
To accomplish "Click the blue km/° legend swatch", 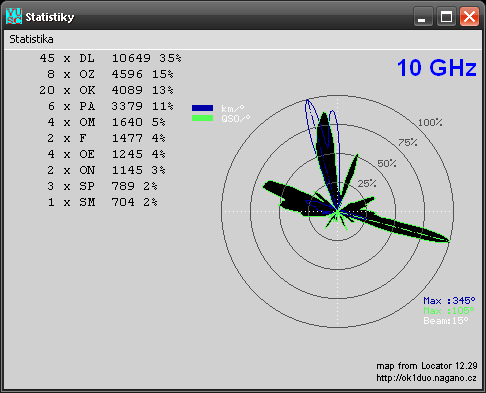I will point(202,108).
